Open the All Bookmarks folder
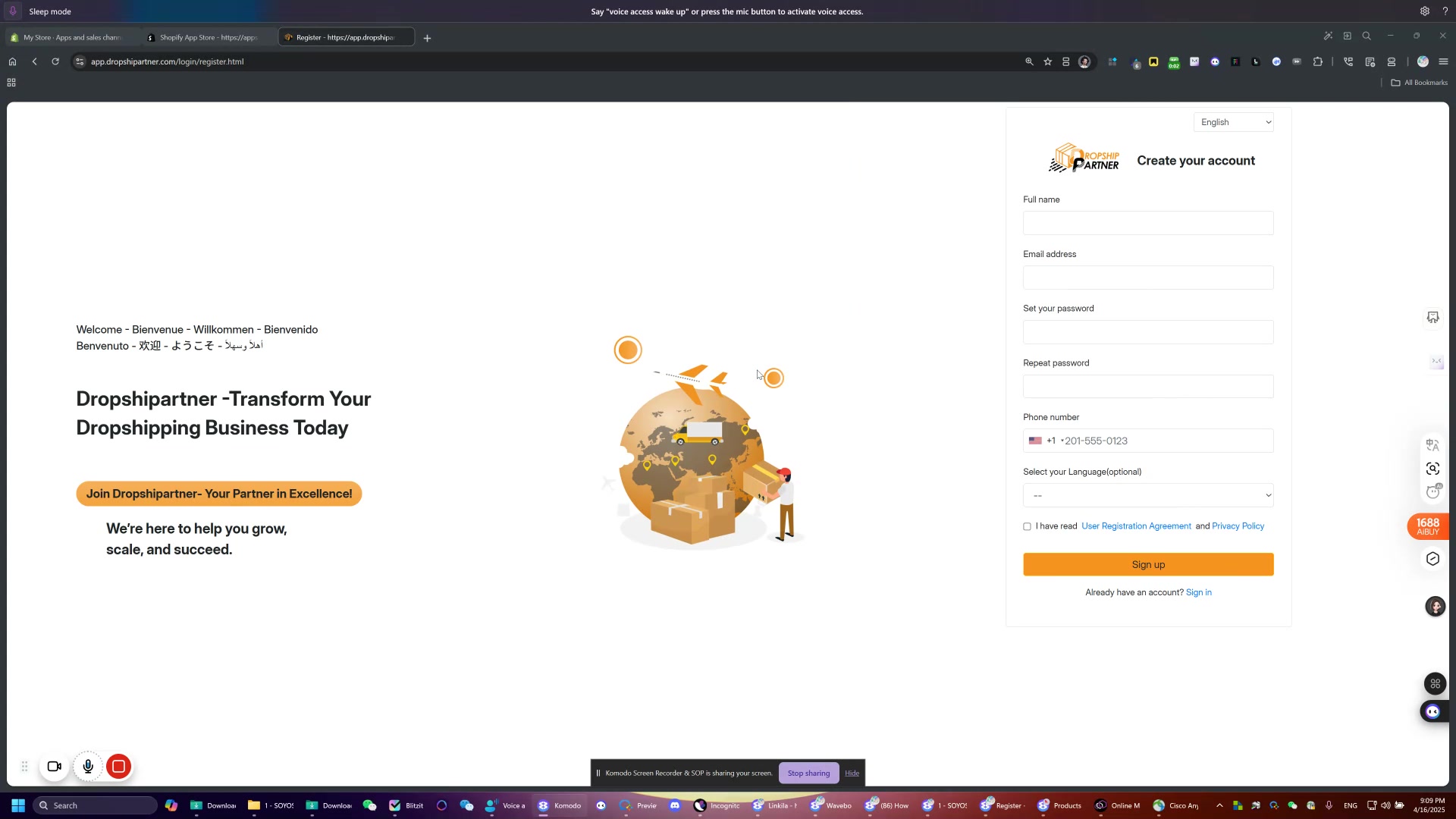This screenshot has height=819, width=1456. 1420,83
